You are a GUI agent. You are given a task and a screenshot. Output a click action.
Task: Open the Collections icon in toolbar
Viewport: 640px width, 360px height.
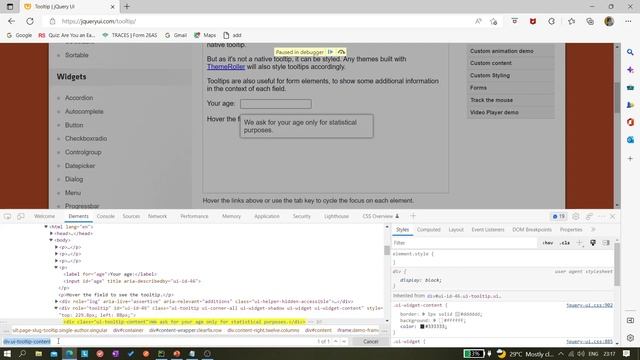click(590, 21)
